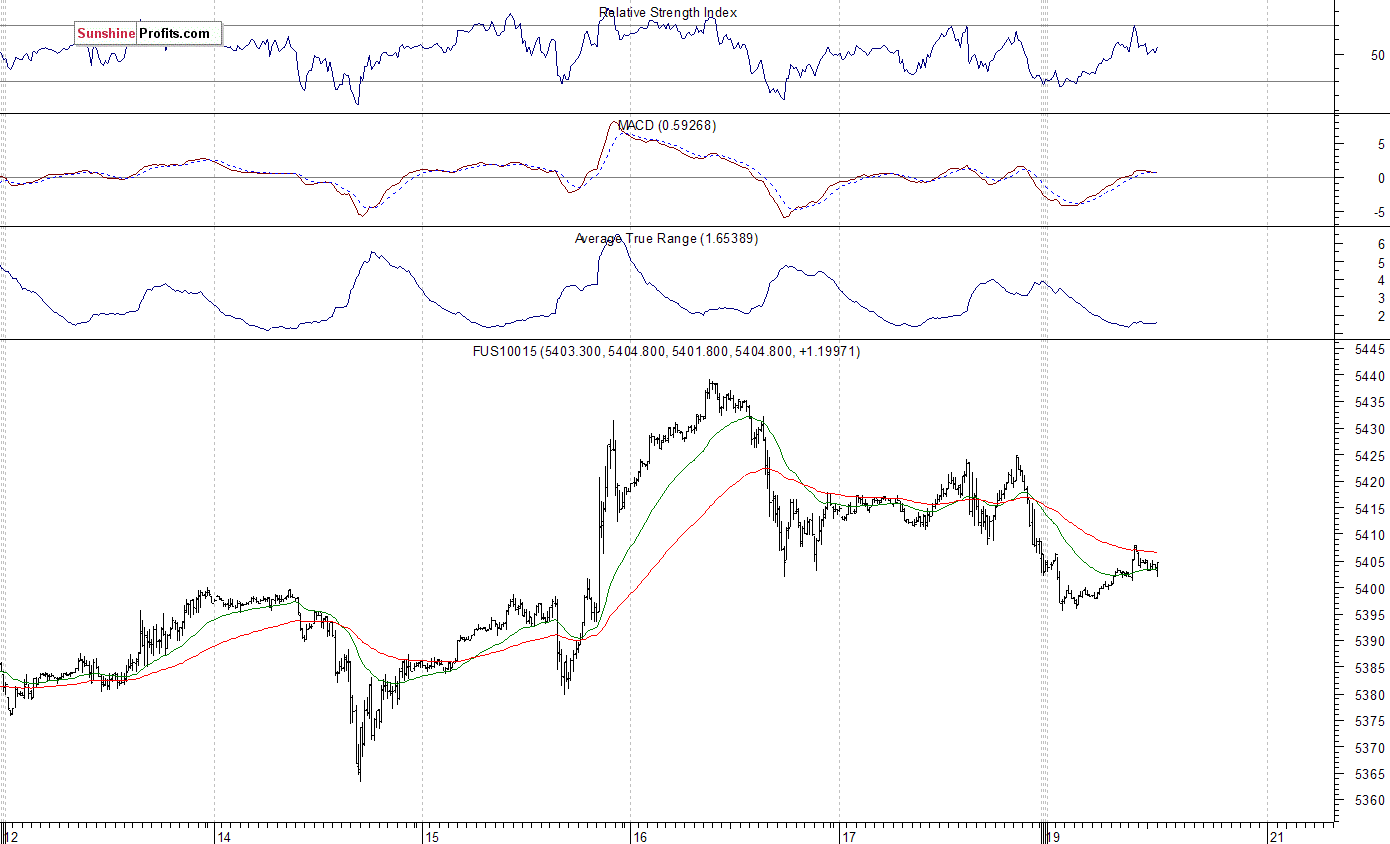Click the 17 date label on time axis

tap(848, 836)
